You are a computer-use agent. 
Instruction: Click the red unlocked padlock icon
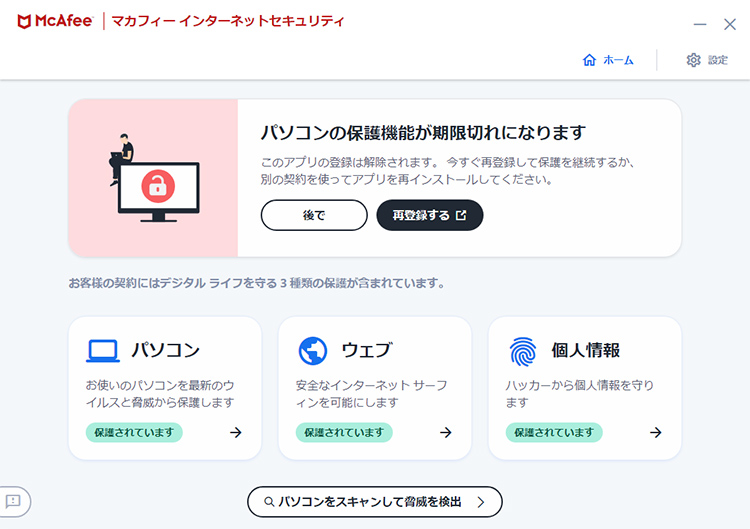coord(158,186)
